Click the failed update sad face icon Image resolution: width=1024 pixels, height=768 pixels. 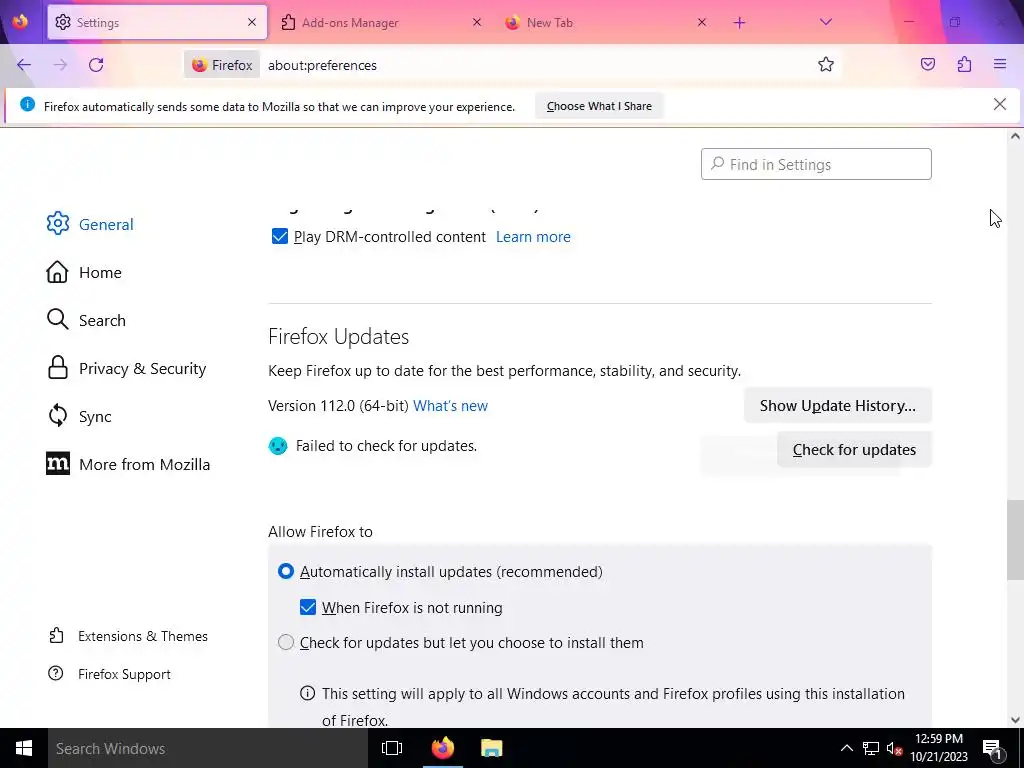click(278, 446)
